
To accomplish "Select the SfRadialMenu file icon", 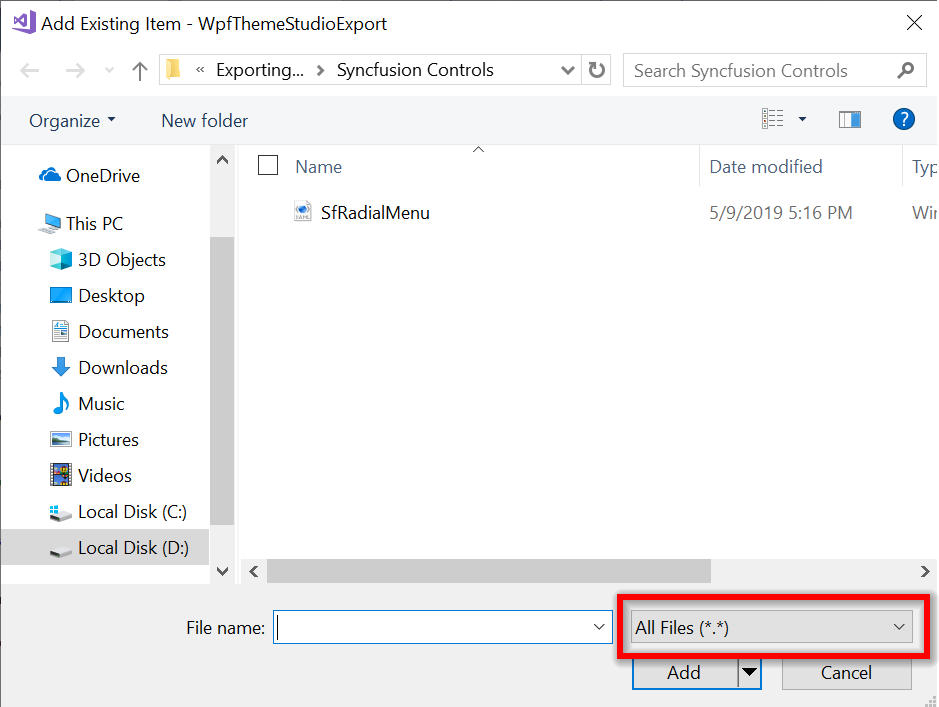I will click(x=302, y=212).
